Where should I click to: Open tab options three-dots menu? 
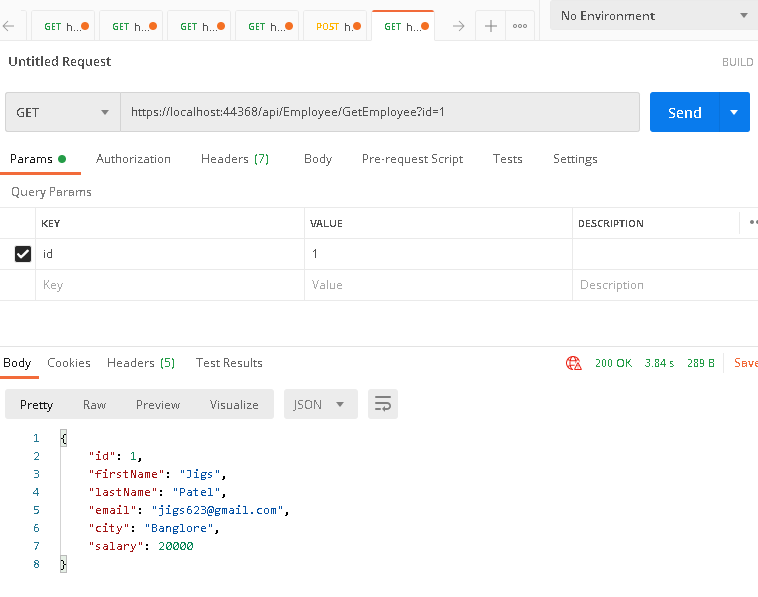point(520,26)
